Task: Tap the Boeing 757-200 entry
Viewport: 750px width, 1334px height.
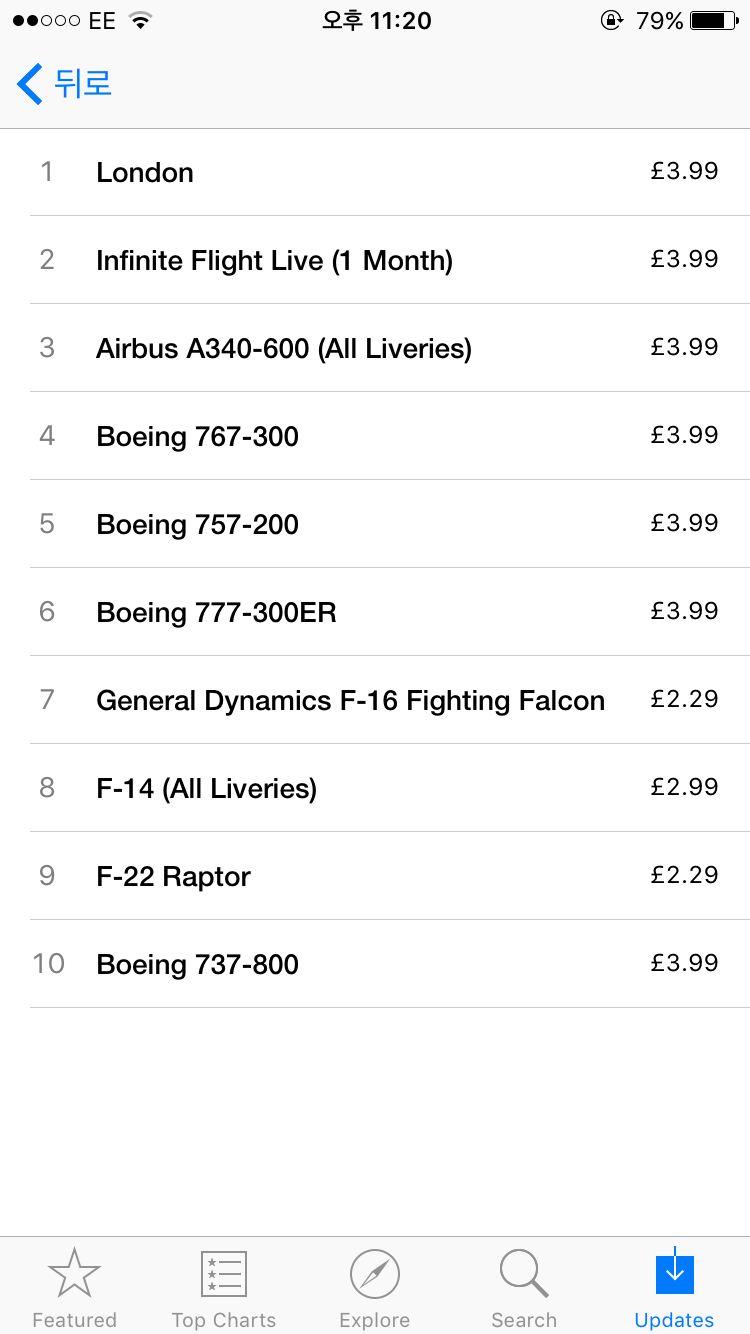Action: point(197,525)
